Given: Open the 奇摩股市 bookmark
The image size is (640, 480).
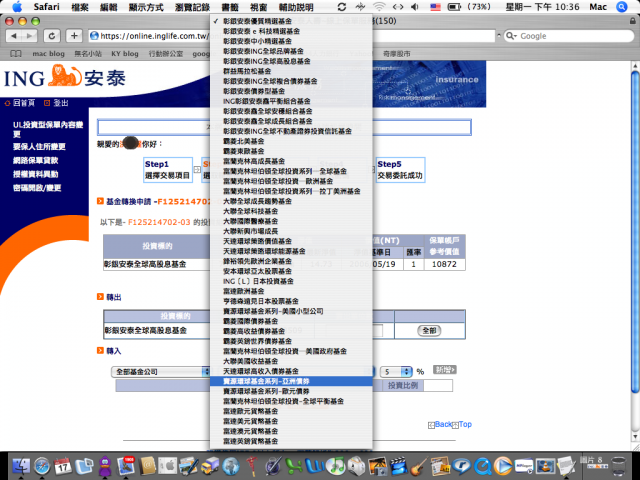Looking at the screenshot, I should [x=397, y=53].
